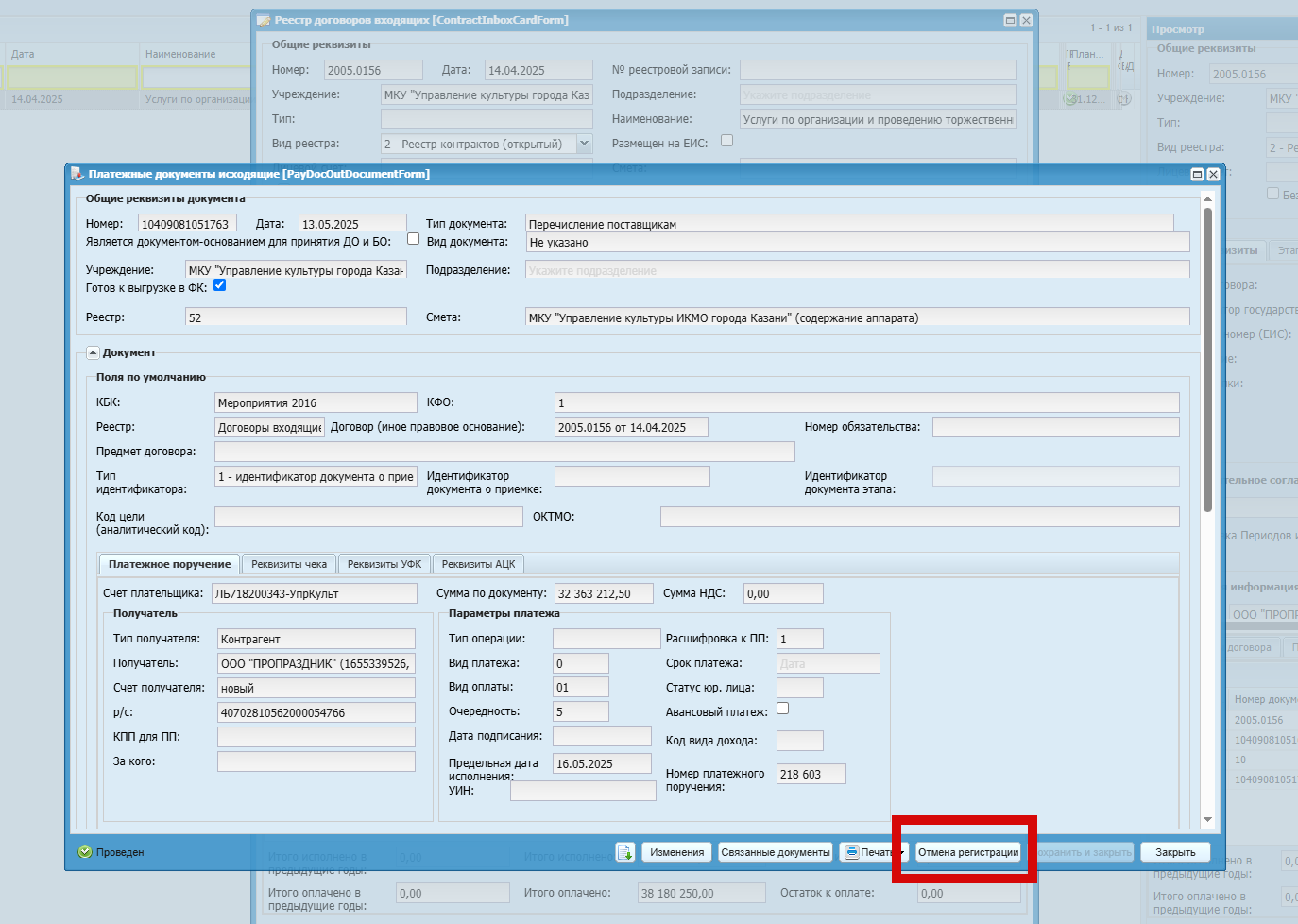Click the Проведен status icon
The image size is (1298, 924).
[85, 852]
